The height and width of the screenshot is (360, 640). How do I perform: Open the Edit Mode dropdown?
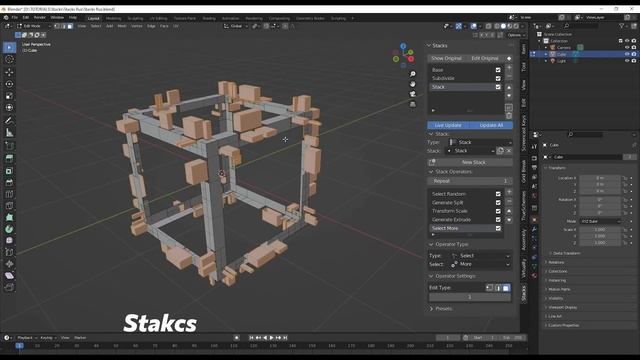tap(33, 26)
